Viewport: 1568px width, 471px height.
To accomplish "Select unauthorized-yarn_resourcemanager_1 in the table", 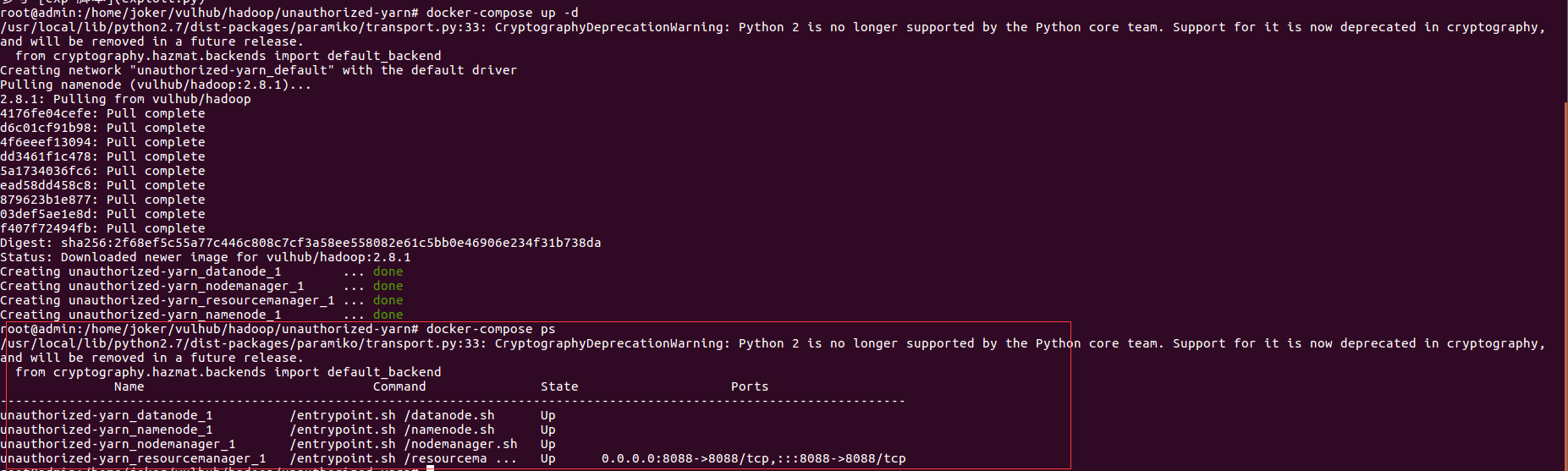I will point(133,458).
